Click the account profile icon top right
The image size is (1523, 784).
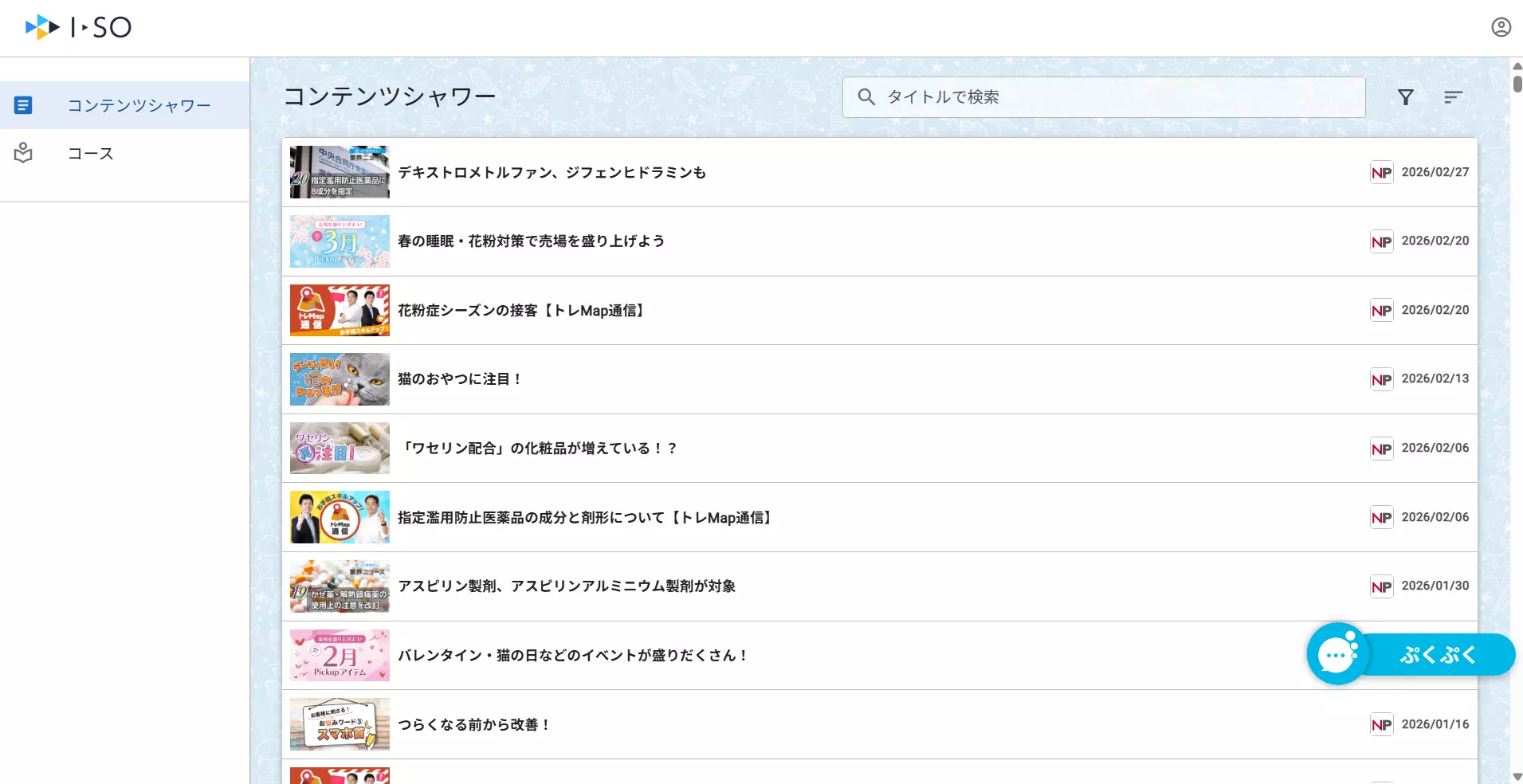[1501, 26]
